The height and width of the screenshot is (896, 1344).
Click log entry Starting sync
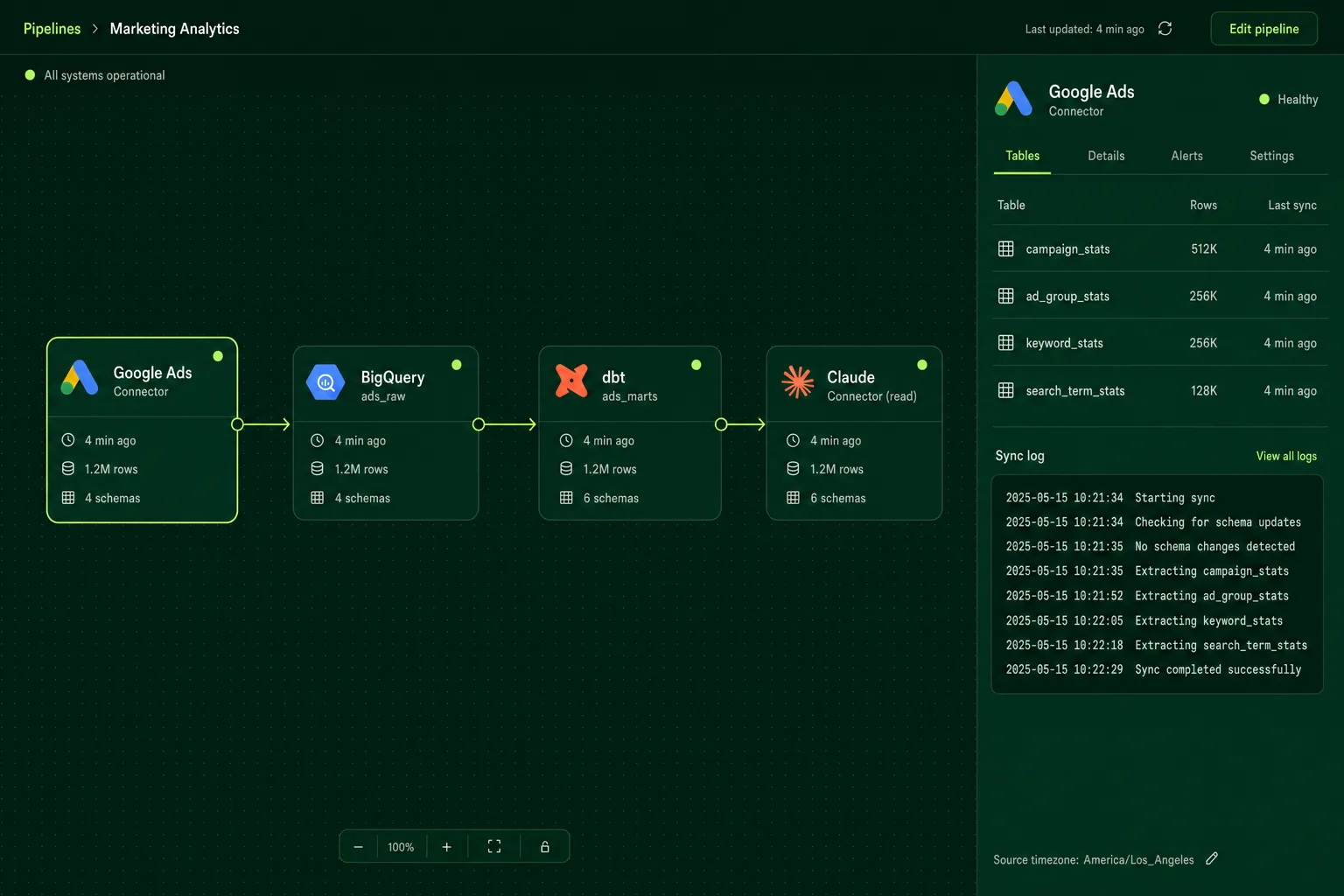[1175, 497]
